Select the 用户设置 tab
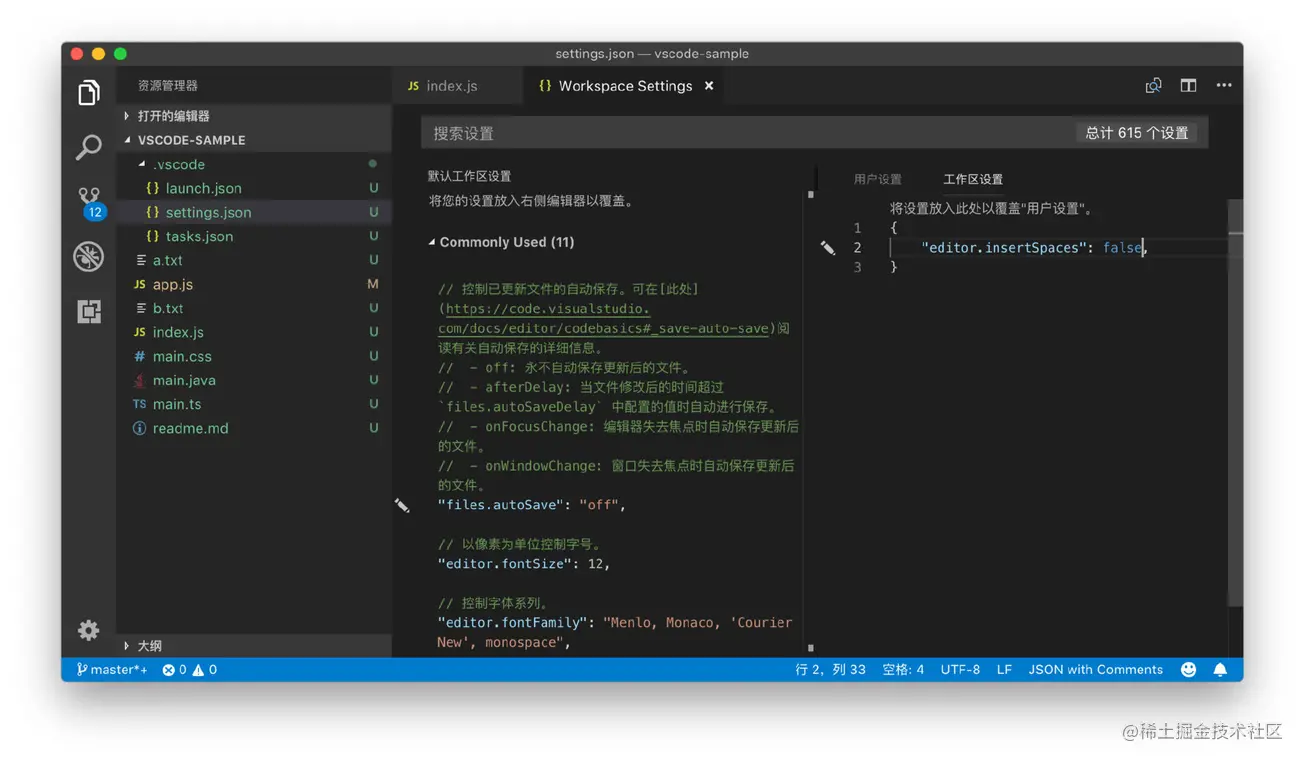Image resolution: width=1304 pixels, height=762 pixels. pyautogui.click(x=877, y=179)
